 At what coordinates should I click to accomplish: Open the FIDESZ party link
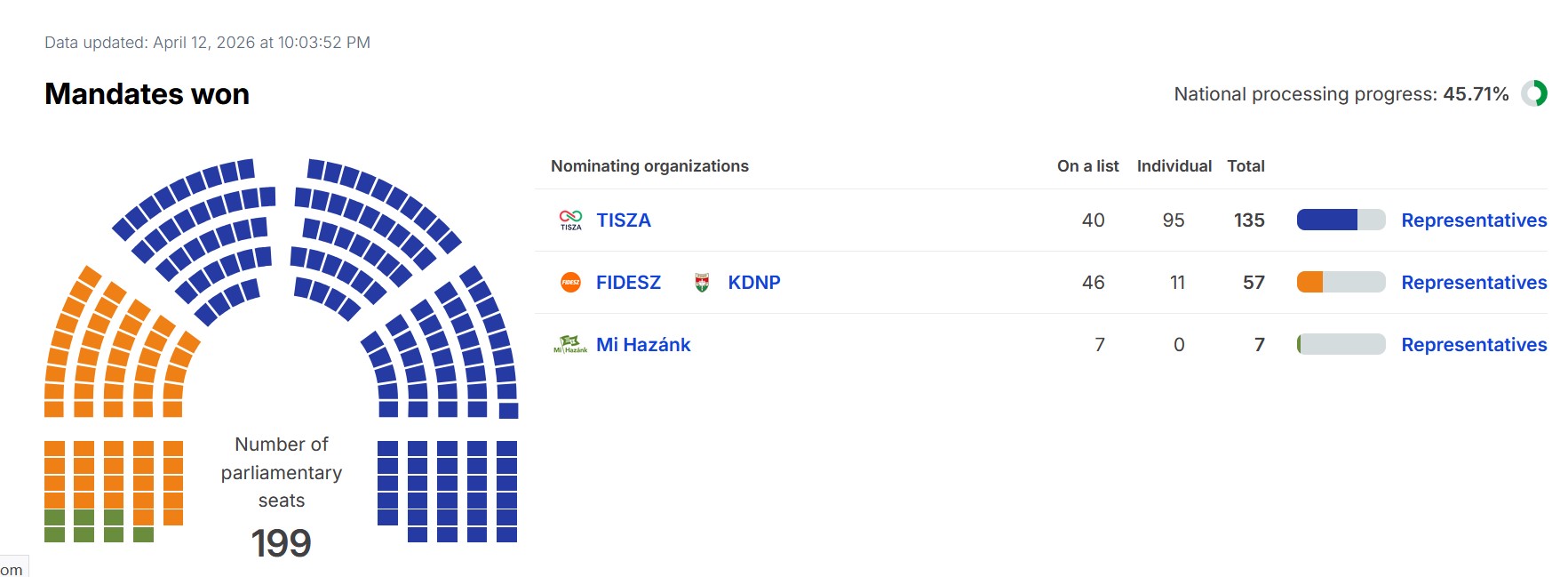click(628, 283)
